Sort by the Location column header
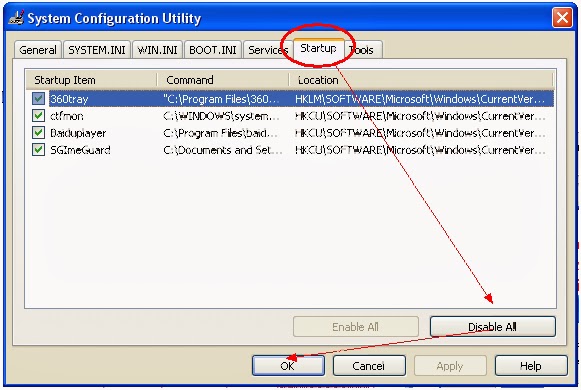This screenshot has width=581, height=390. 421,80
